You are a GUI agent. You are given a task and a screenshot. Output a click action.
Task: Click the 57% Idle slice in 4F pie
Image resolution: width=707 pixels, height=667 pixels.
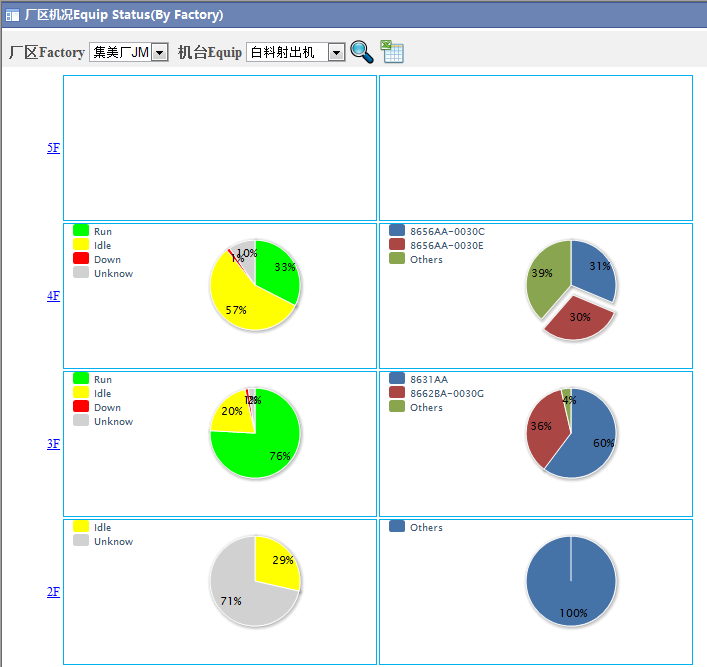[x=239, y=302]
